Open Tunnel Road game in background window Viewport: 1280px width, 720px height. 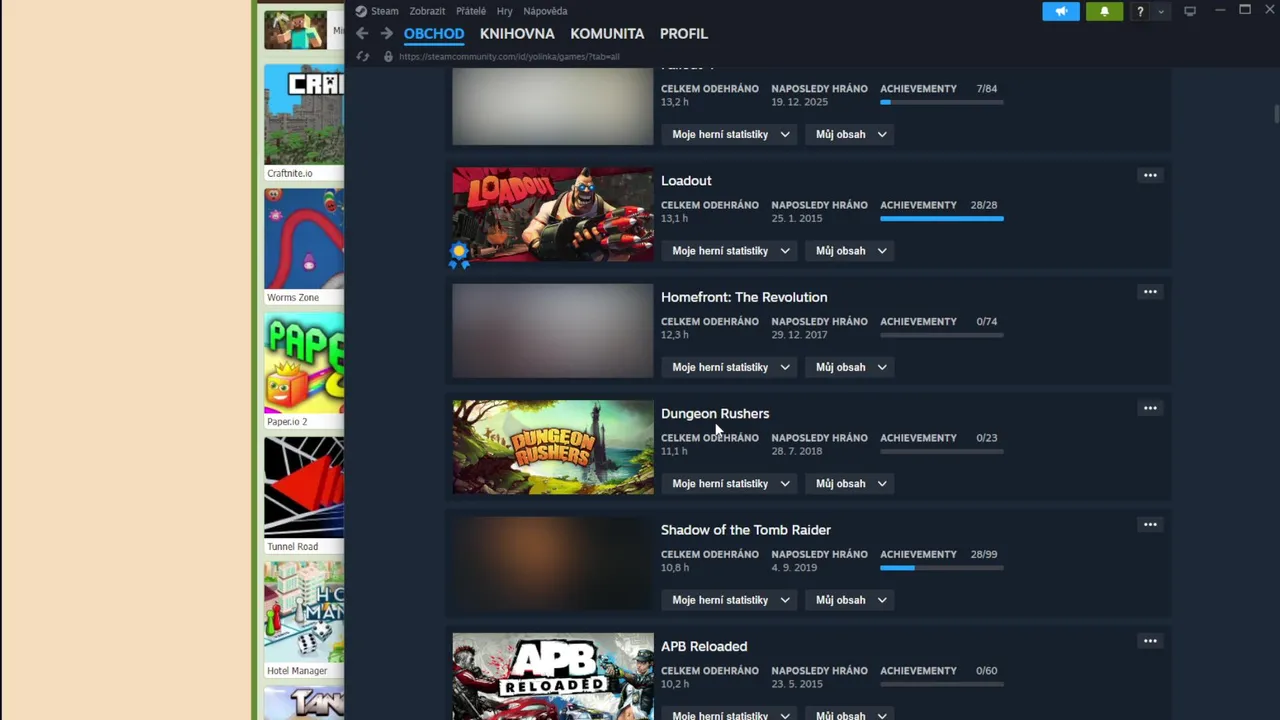[304, 495]
